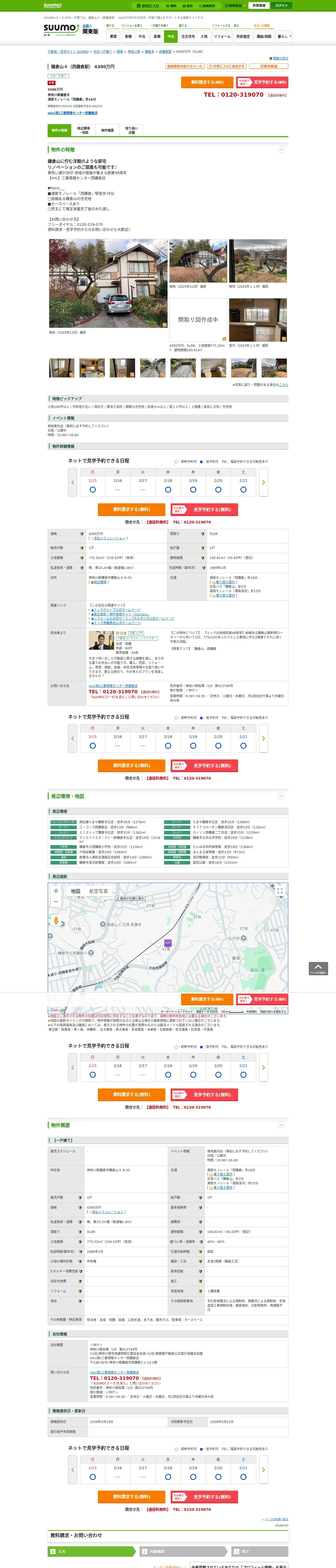Open お気に入り in the top green bar
This screenshot has height=1568, width=336.
tap(148, 5)
